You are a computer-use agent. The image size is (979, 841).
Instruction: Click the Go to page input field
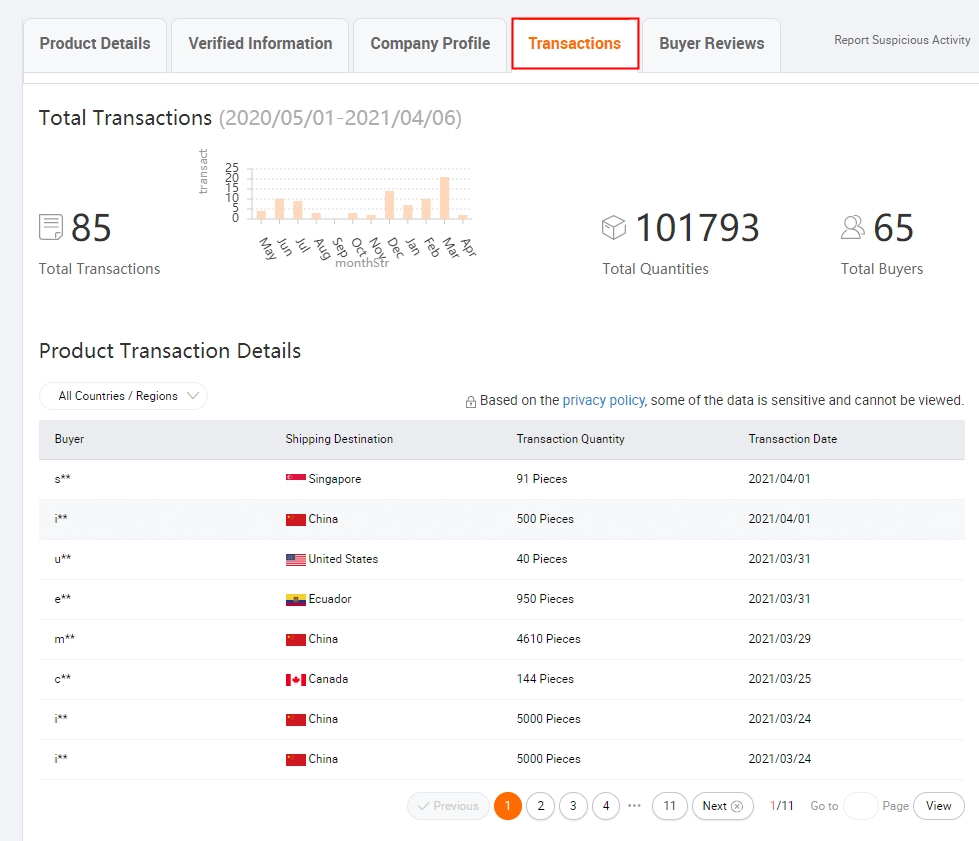(x=860, y=806)
